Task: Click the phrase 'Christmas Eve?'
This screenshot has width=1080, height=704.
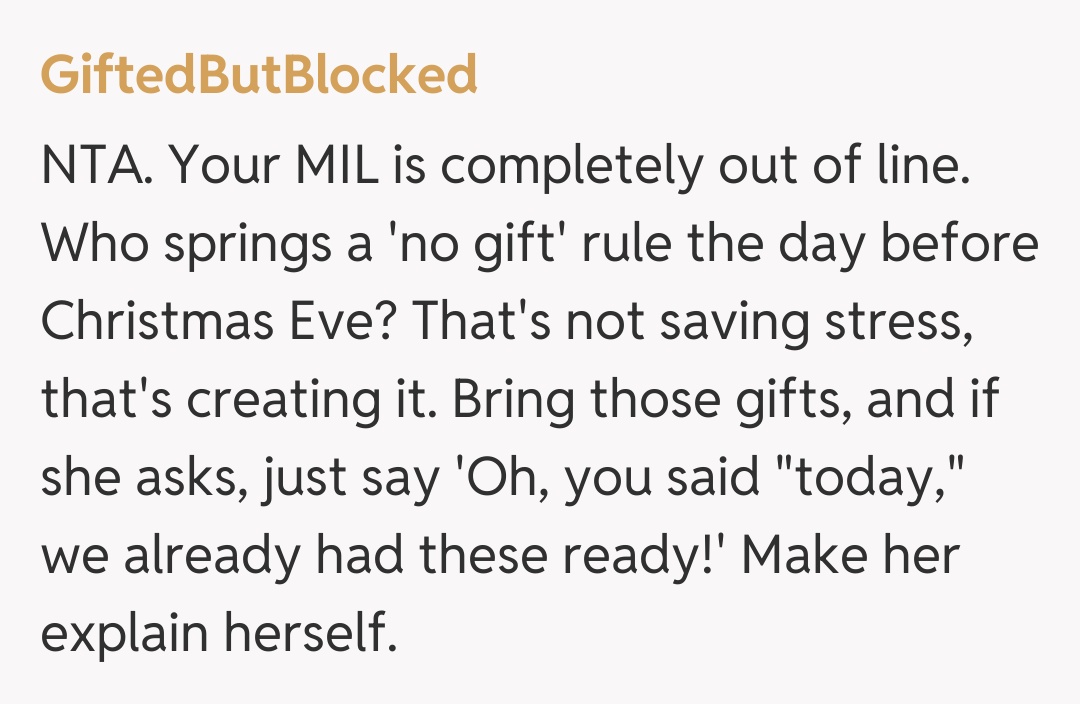Action: [218, 322]
